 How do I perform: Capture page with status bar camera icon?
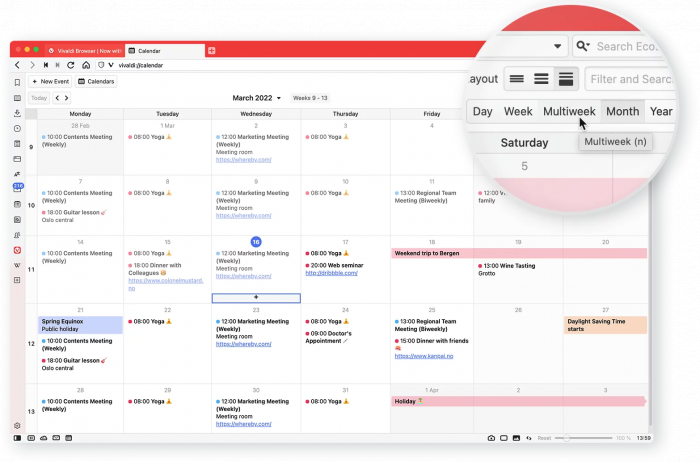(491, 438)
